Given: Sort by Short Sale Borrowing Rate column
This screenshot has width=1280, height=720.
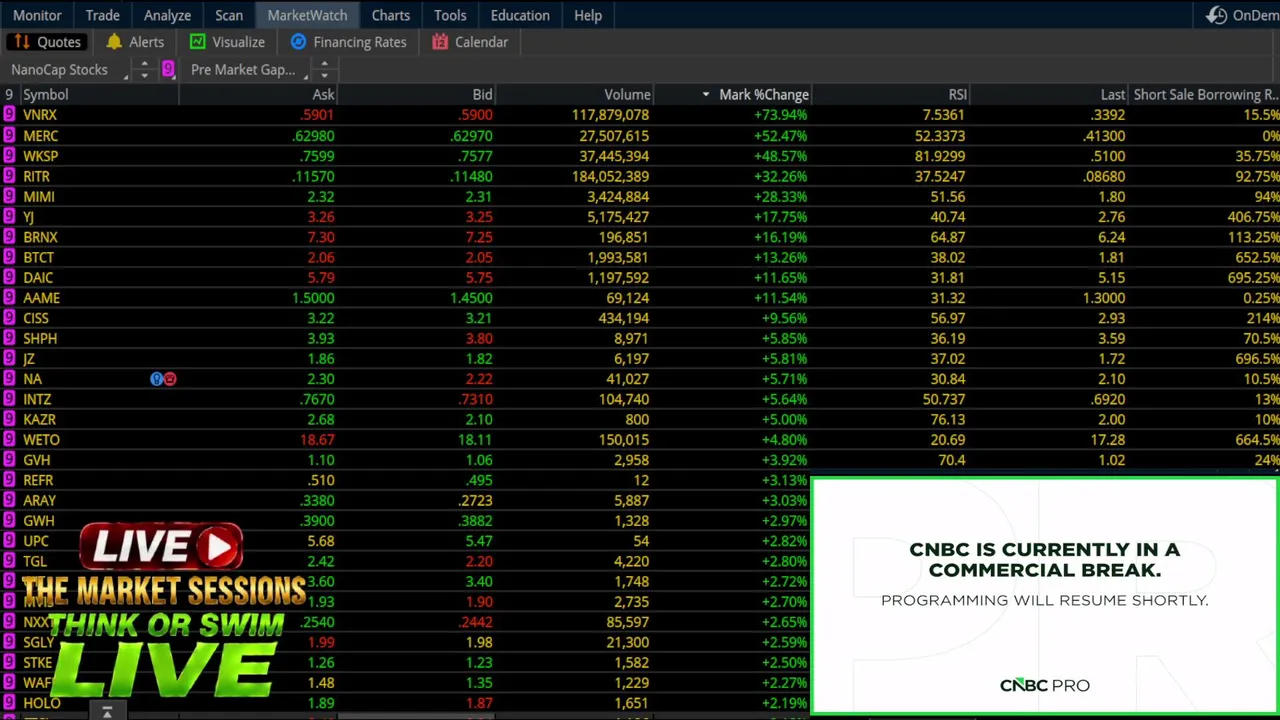Looking at the screenshot, I should tap(1205, 94).
